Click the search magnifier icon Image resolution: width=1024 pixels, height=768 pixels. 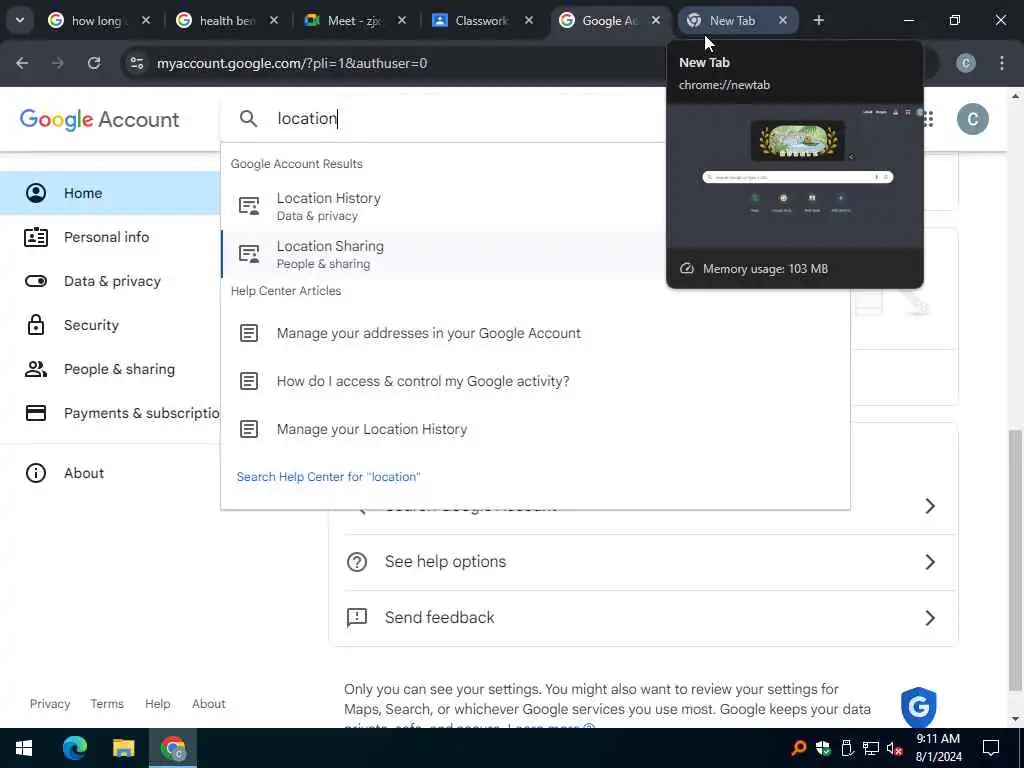(248, 118)
